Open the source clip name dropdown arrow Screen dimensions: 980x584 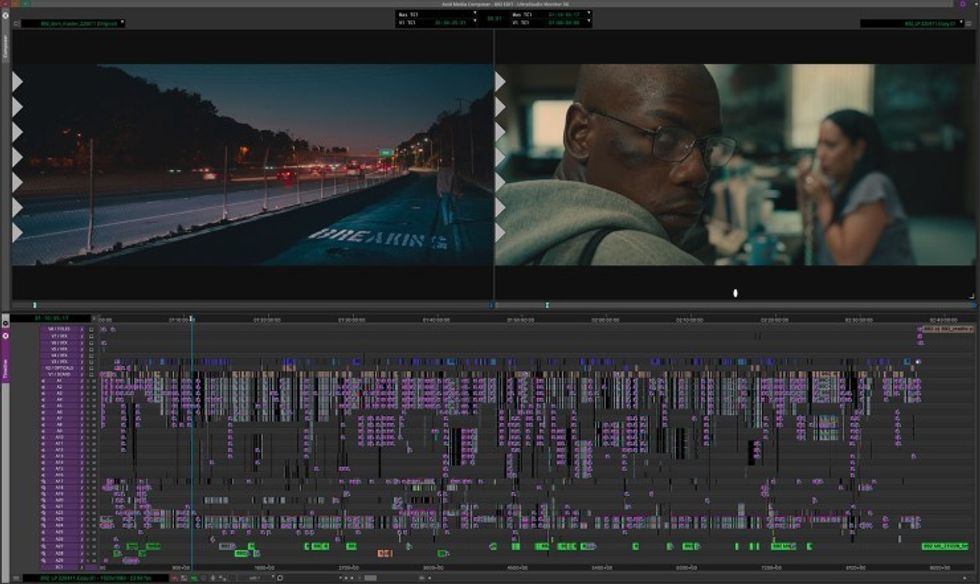(122, 23)
